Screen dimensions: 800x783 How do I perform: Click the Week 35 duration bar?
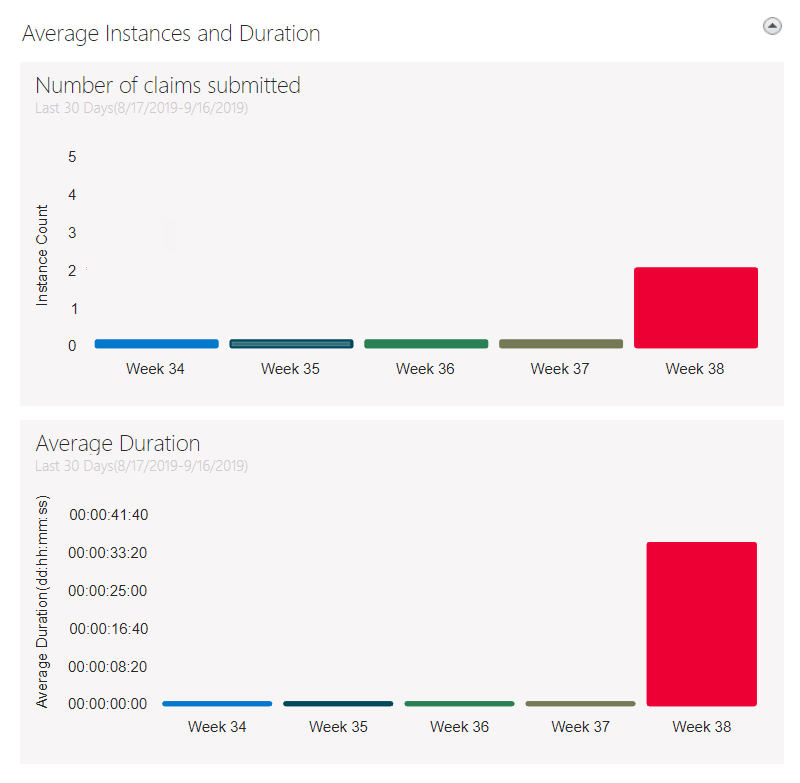(x=338, y=703)
